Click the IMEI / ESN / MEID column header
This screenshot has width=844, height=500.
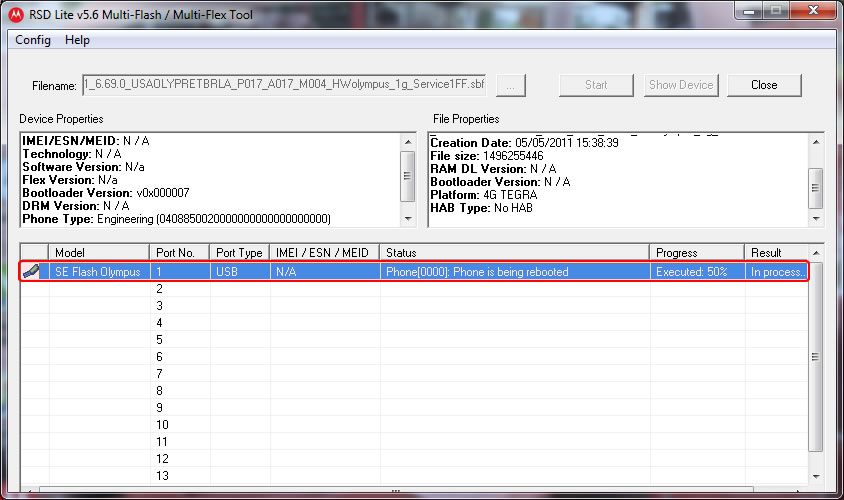point(325,252)
